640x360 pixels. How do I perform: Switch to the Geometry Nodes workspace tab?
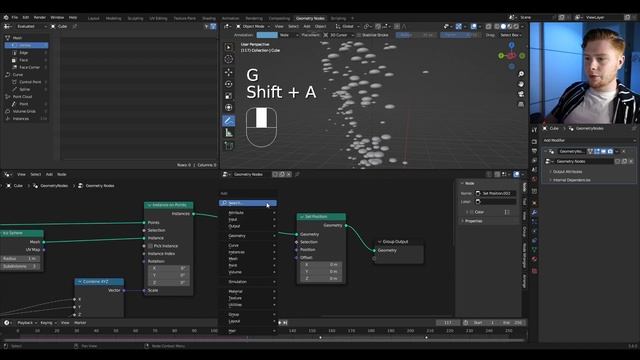tap(310, 18)
